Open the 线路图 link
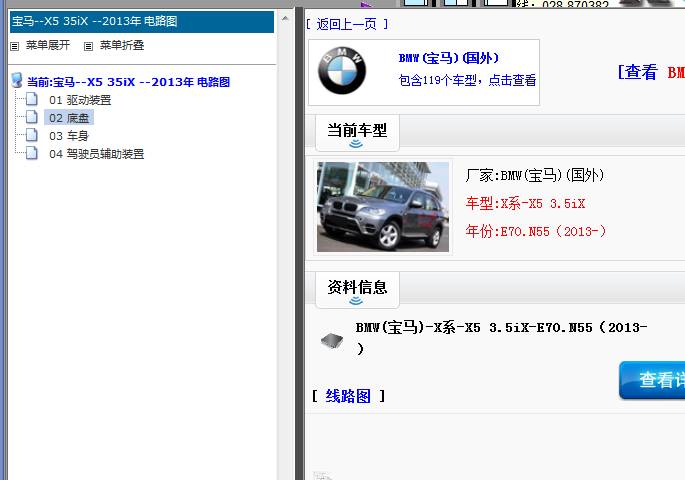This screenshot has height=480, width=685. [x=348, y=396]
